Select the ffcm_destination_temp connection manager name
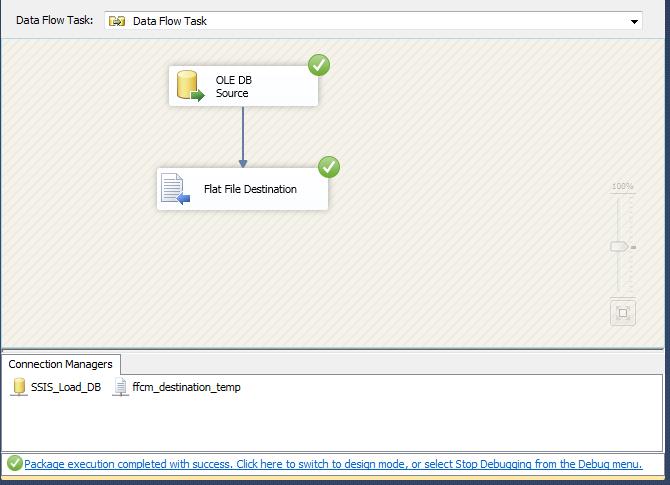670x485 pixels. coord(186,387)
